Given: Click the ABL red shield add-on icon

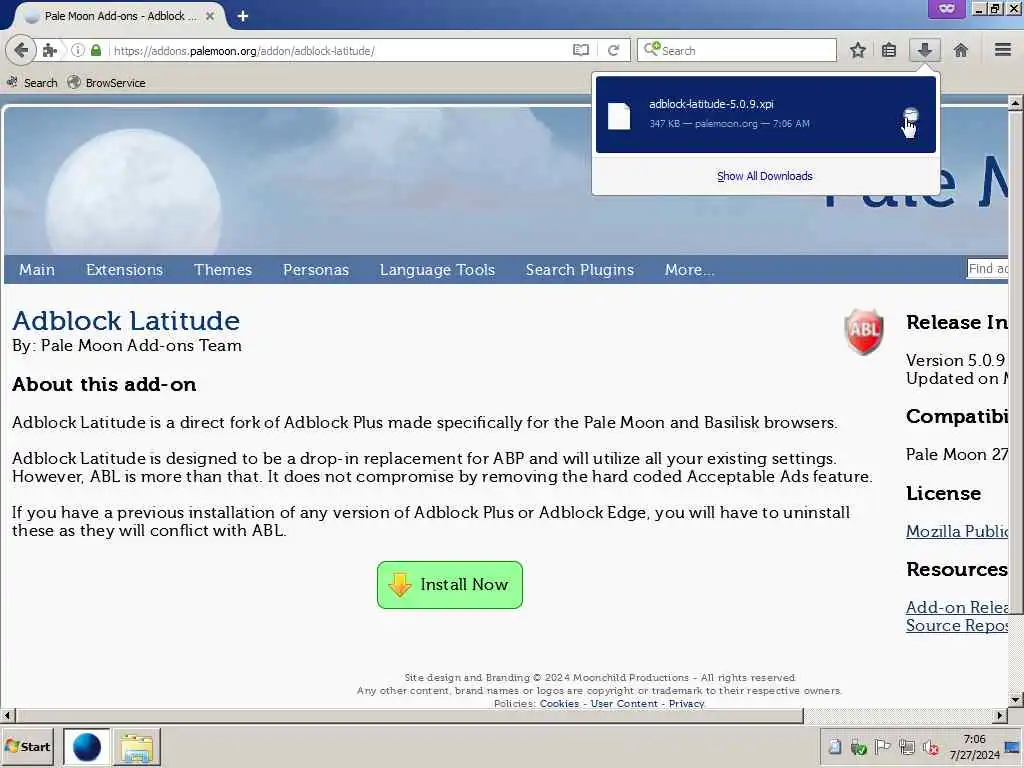Looking at the screenshot, I should pos(863,331).
